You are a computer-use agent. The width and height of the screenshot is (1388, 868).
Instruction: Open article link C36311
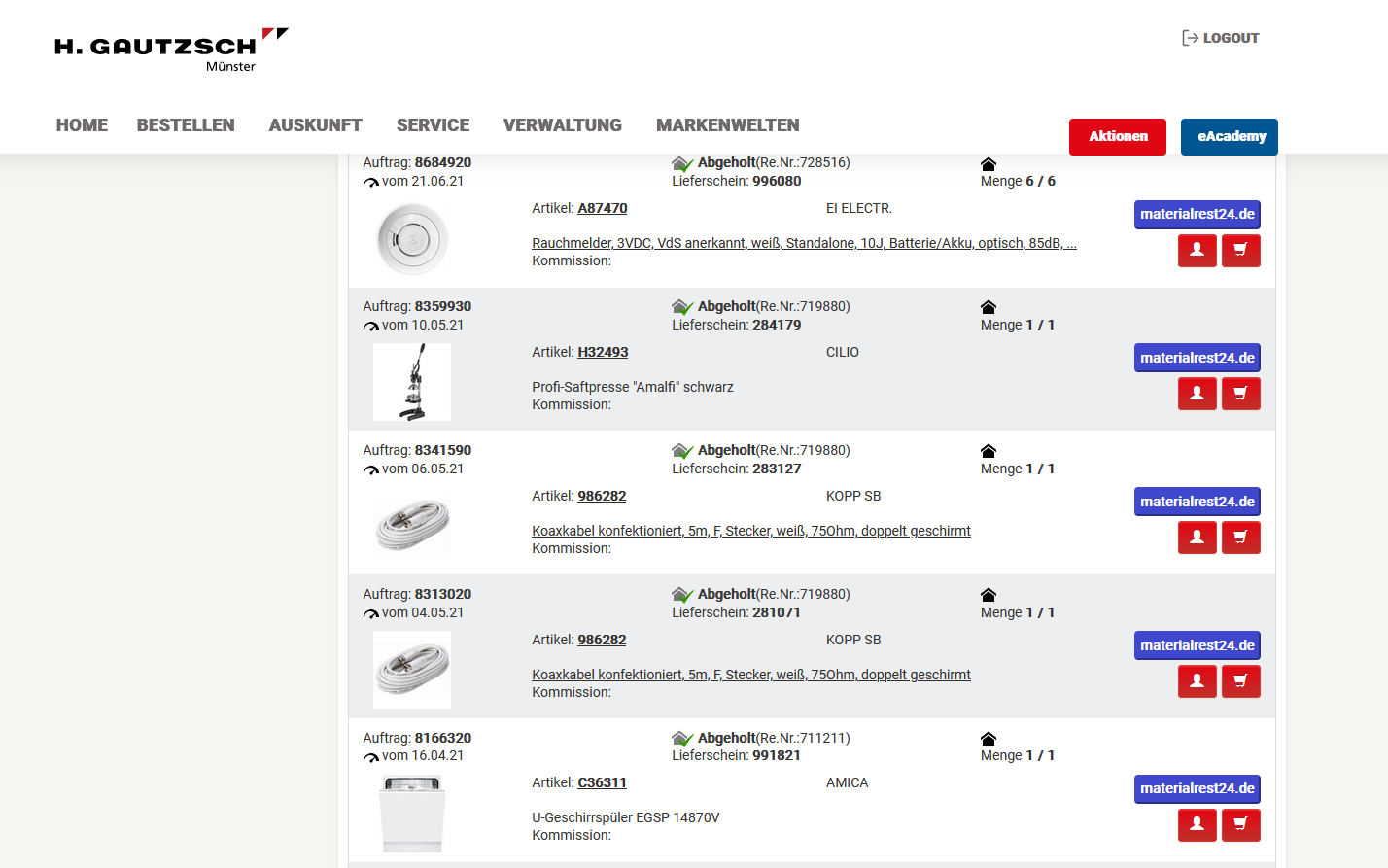[602, 782]
